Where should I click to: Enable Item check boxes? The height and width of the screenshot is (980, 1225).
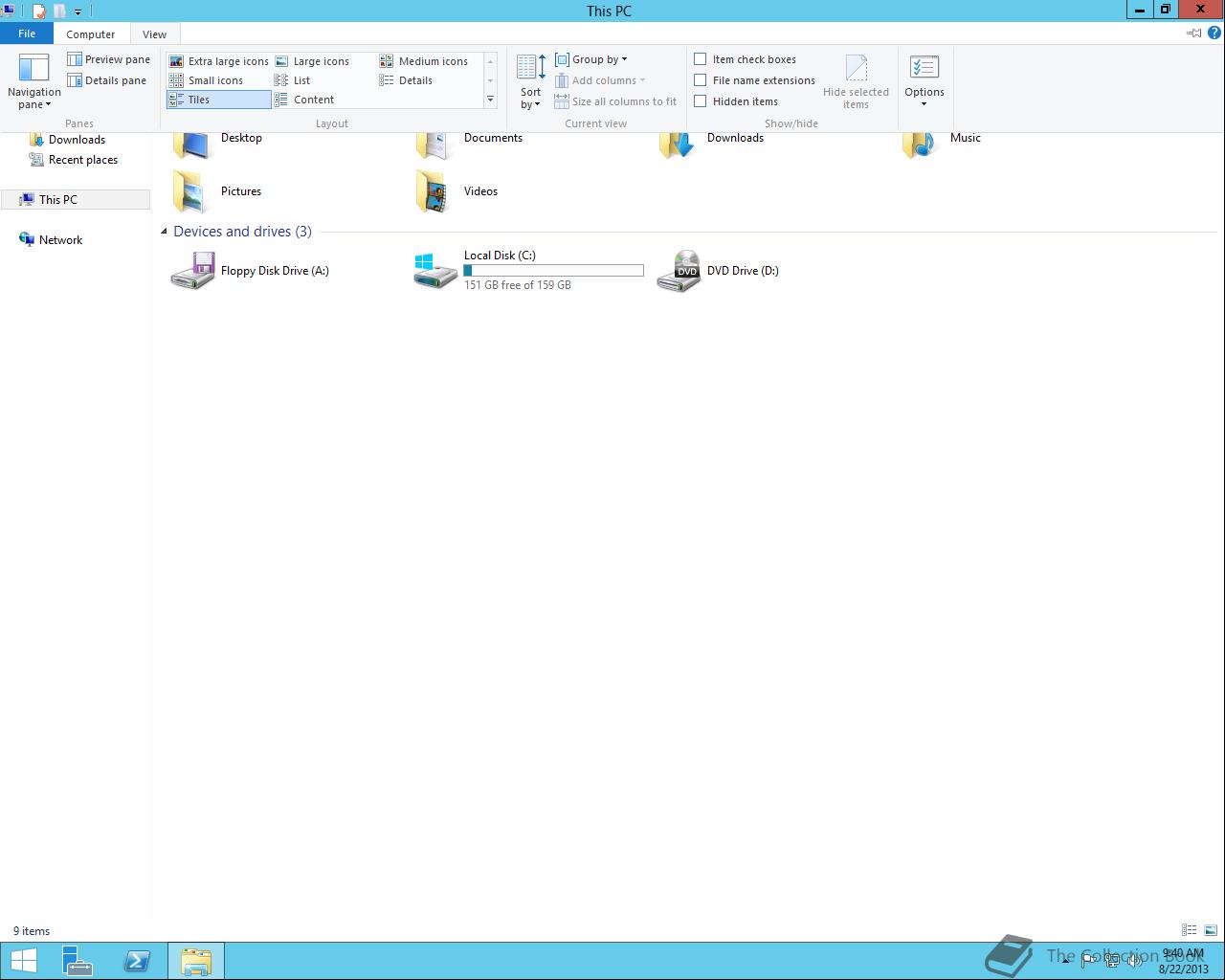[701, 59]
